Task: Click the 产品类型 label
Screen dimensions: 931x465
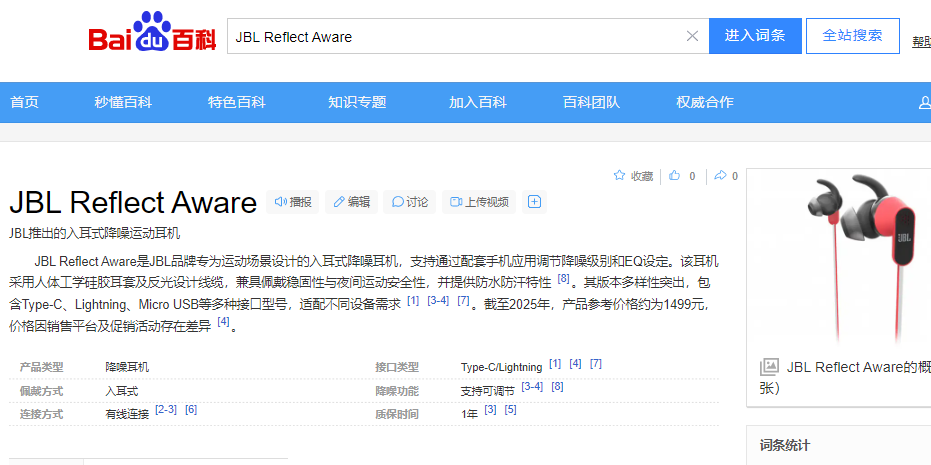Action: tap(42, 367)
